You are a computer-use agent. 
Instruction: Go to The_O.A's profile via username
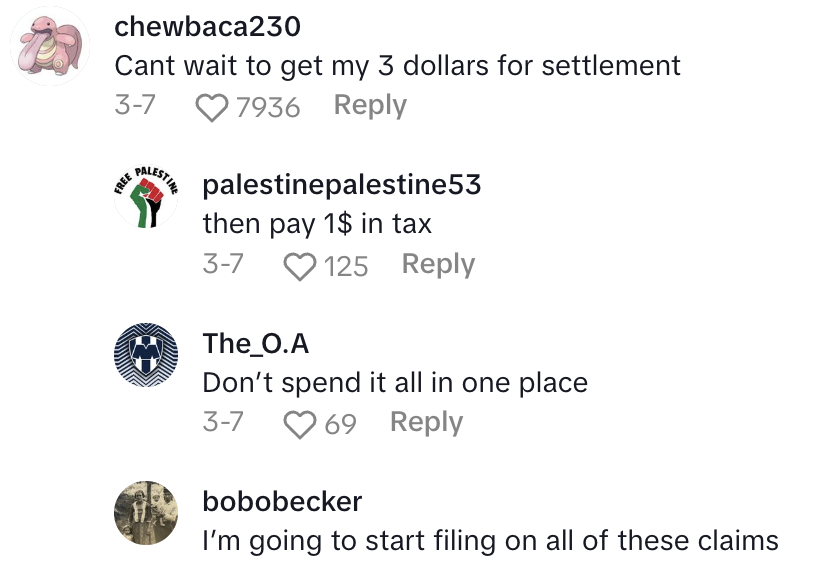[x=255, y=344]
